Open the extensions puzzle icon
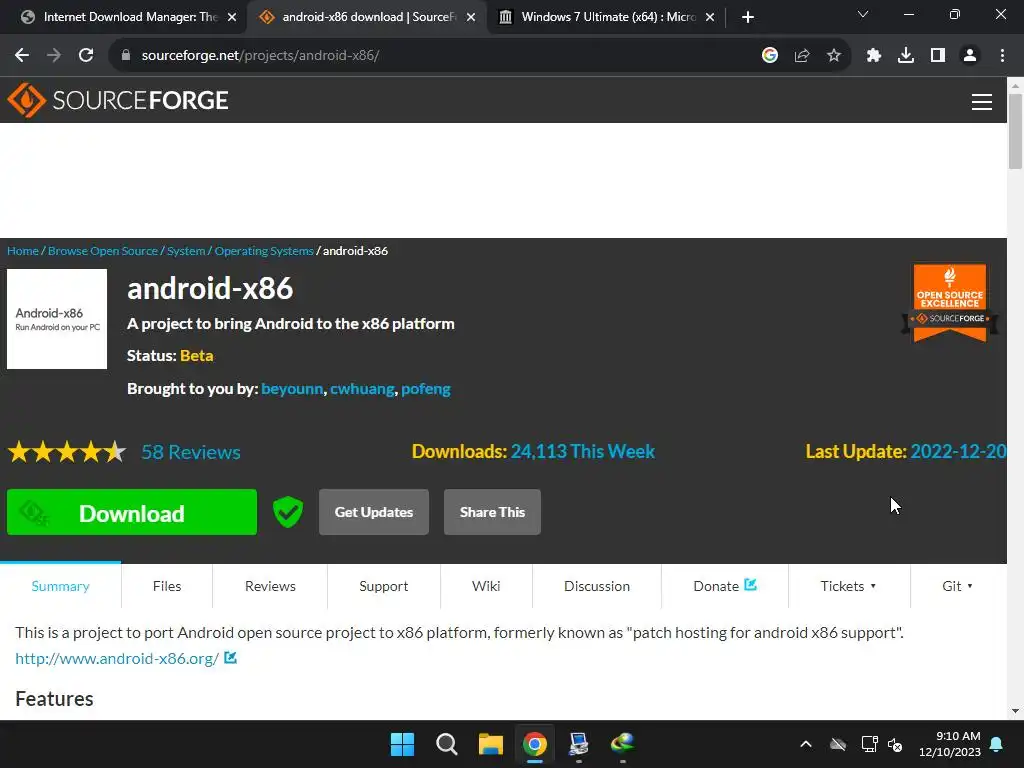The image size is (1024, 768). click(x=874, y=56)
